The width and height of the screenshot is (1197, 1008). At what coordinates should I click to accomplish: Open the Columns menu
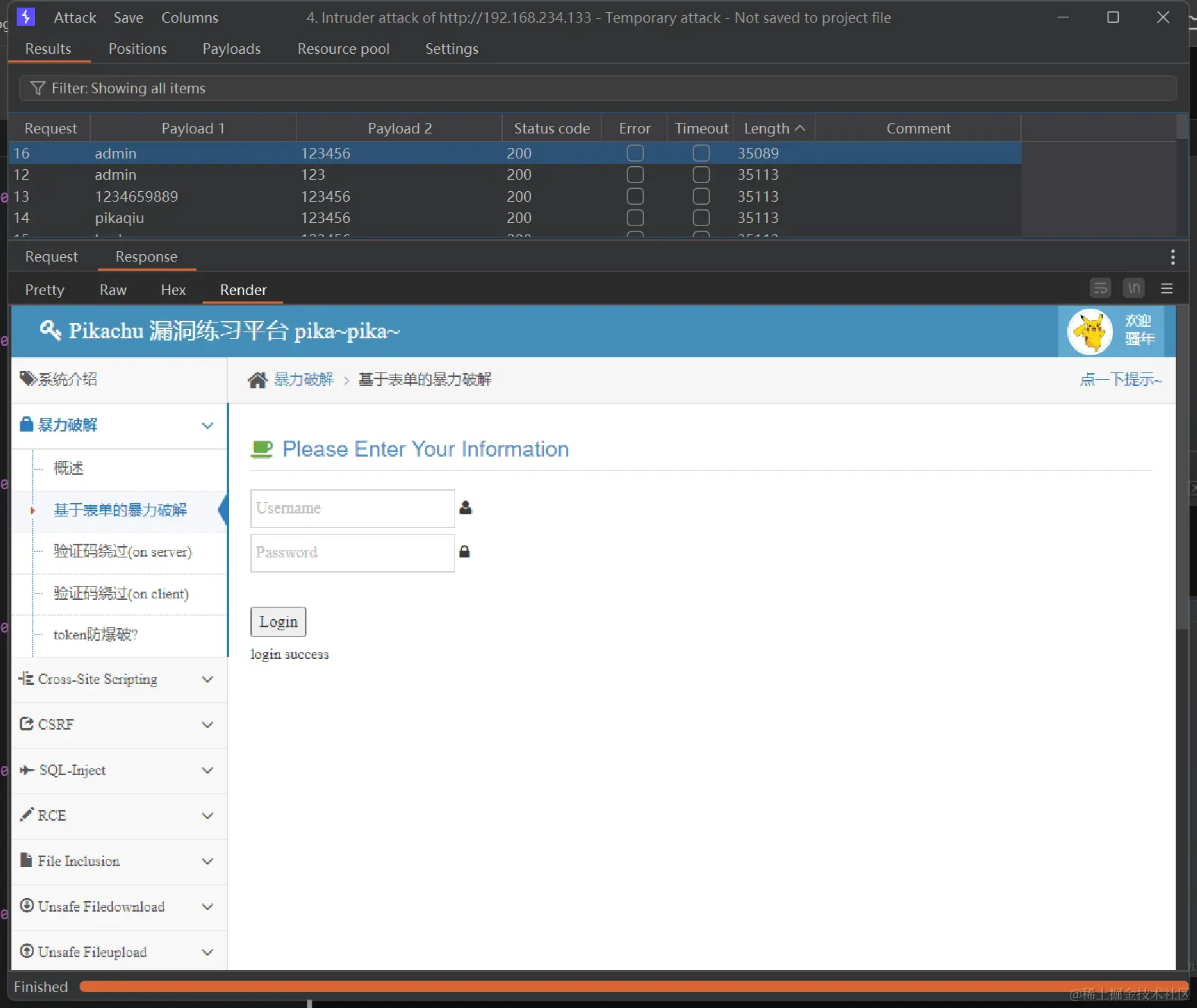coord(190,17)
